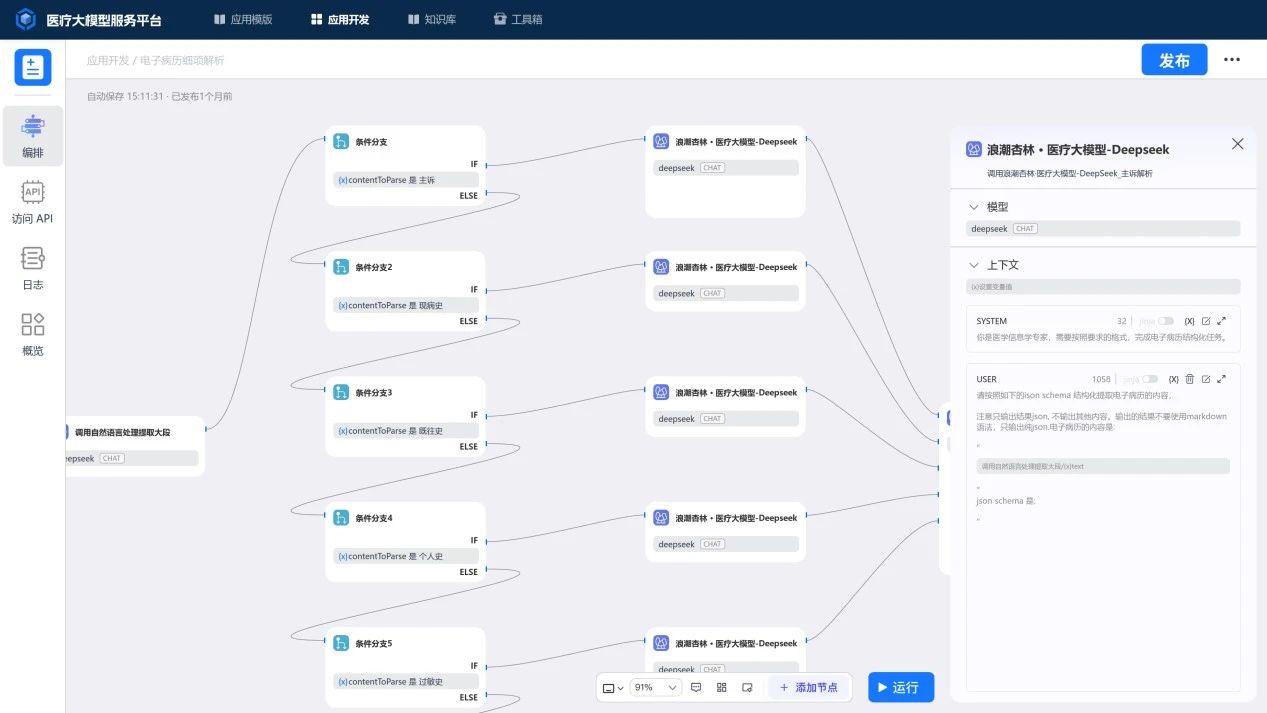This screenshot has height=713, width=1267.
Task: Click the comment icon in bottom toolbar
Action: point(696,688)
